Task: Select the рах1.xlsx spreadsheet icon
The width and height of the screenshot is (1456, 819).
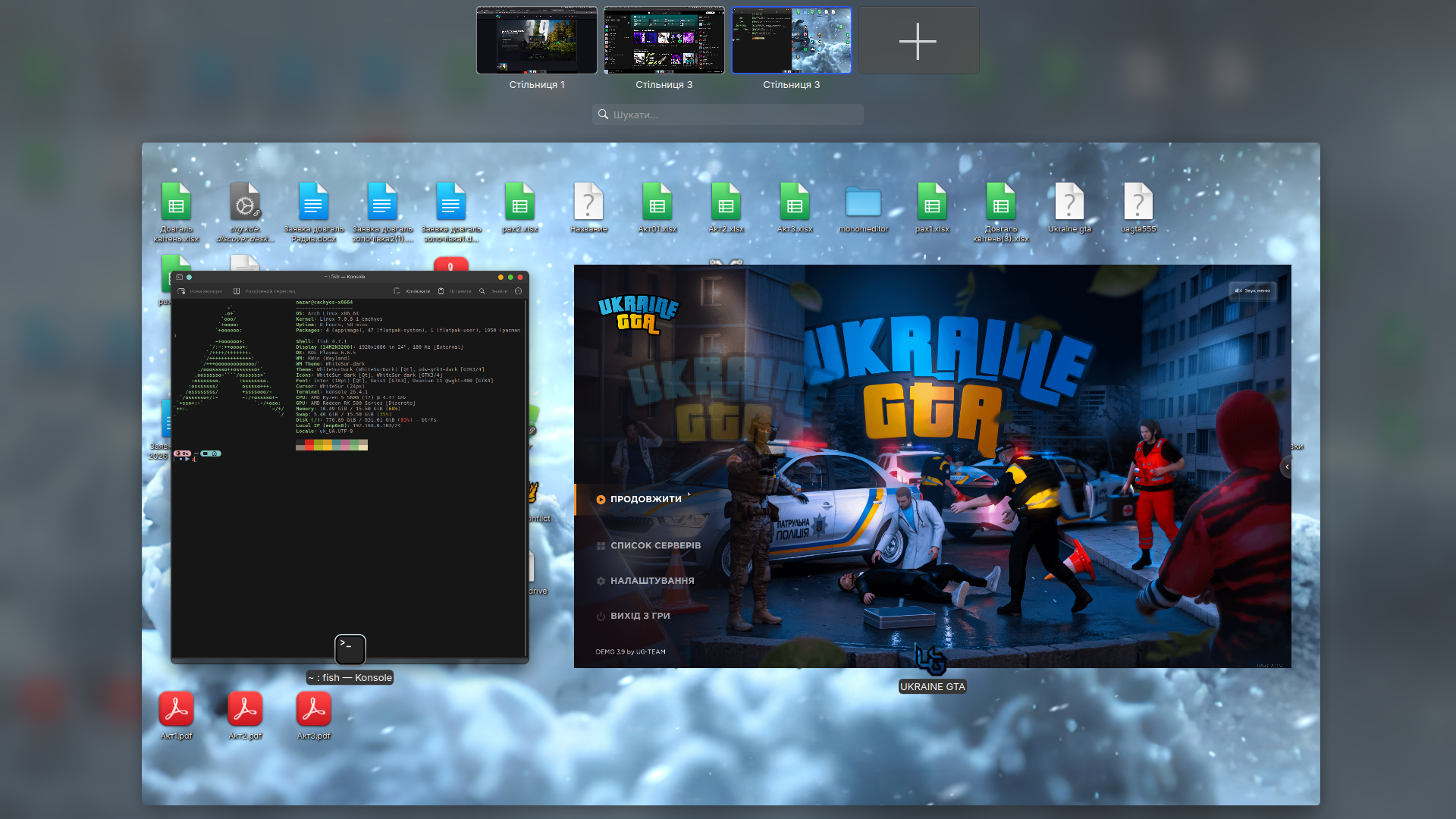Action: (x=932, y=202)
